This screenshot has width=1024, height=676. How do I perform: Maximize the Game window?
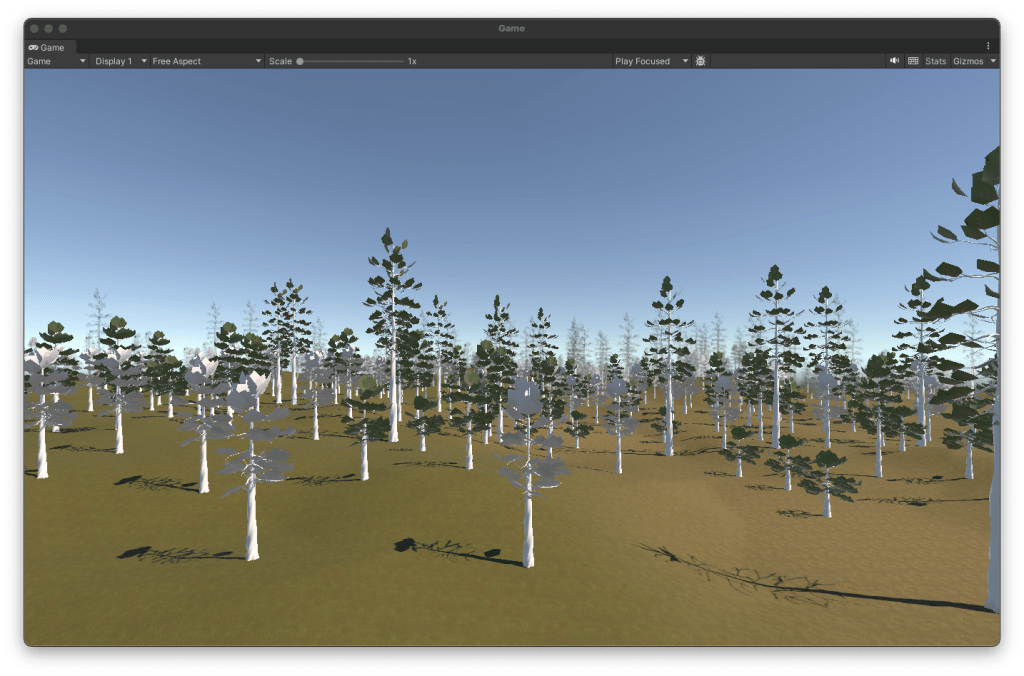tap(64, 28)
